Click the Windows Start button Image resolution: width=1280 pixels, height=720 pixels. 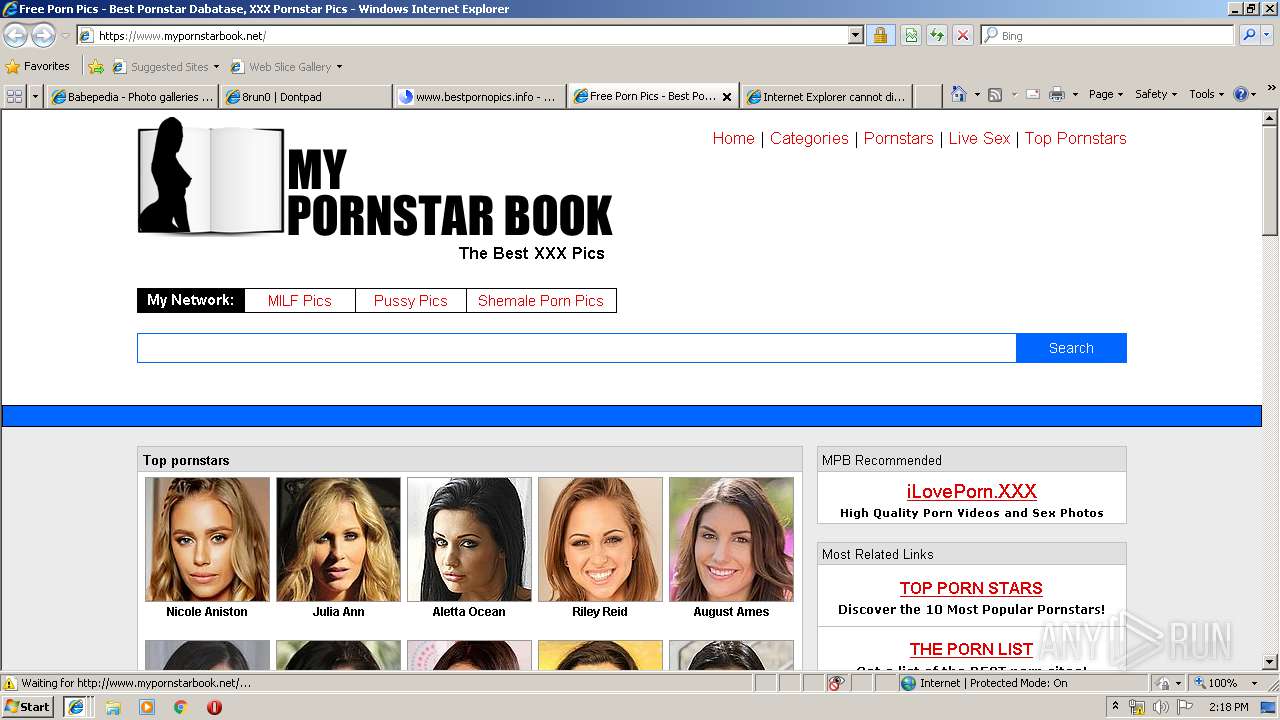28,707
